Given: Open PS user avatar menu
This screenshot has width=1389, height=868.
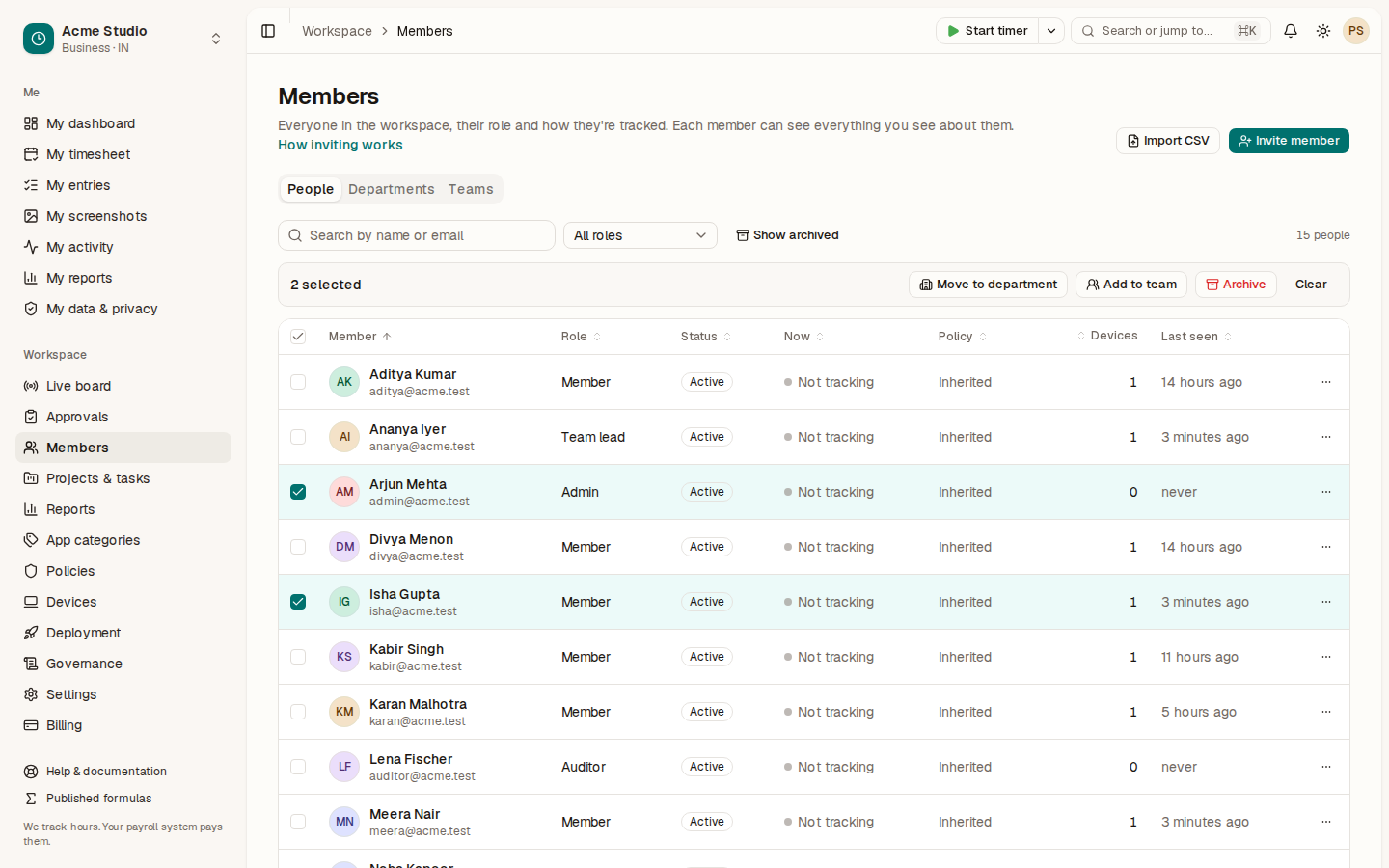Looking at the screenshot, I should [x=1356, y=31].
